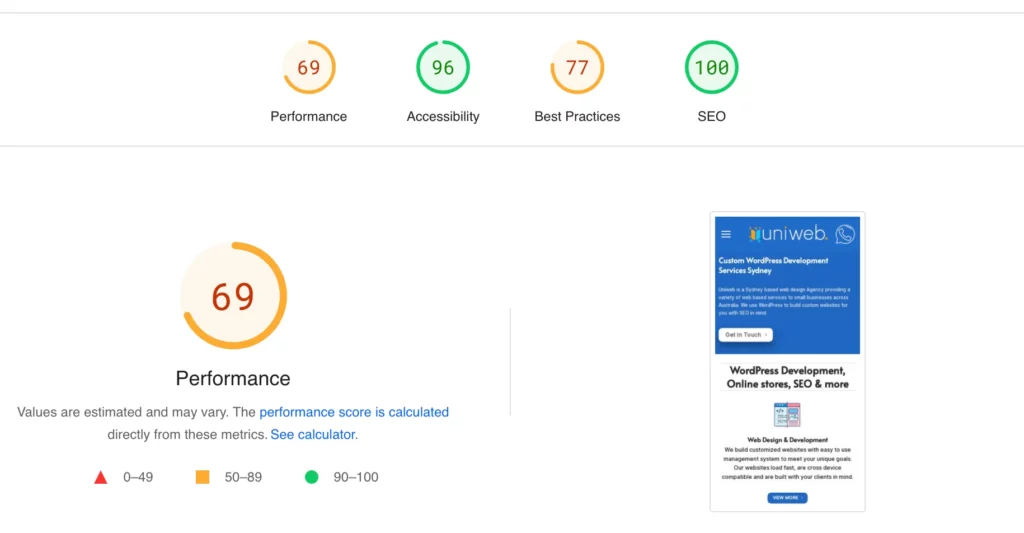Image resolution: width=1024 pixels, height=533 pixels.
Task: Click the orange square 50–89 legend swatch
Action: point(202,477)
